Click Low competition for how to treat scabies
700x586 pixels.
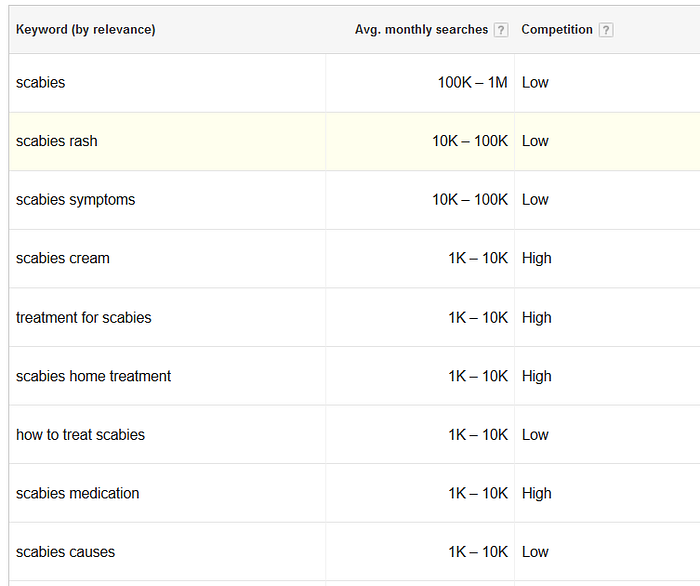point(535,435)
